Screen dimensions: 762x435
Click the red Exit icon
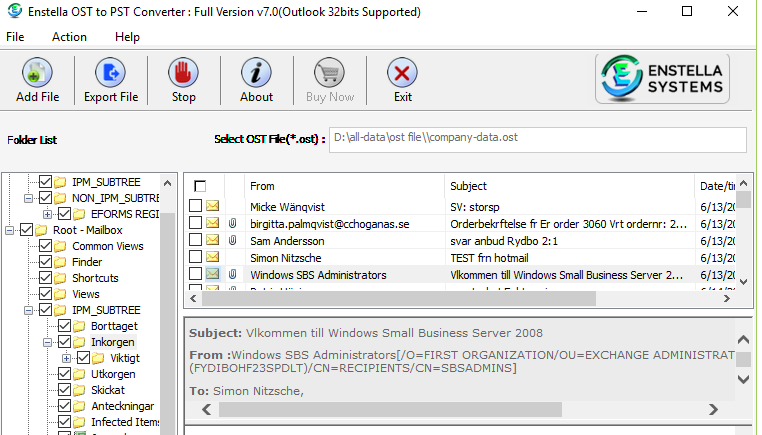tap(402, 73)
